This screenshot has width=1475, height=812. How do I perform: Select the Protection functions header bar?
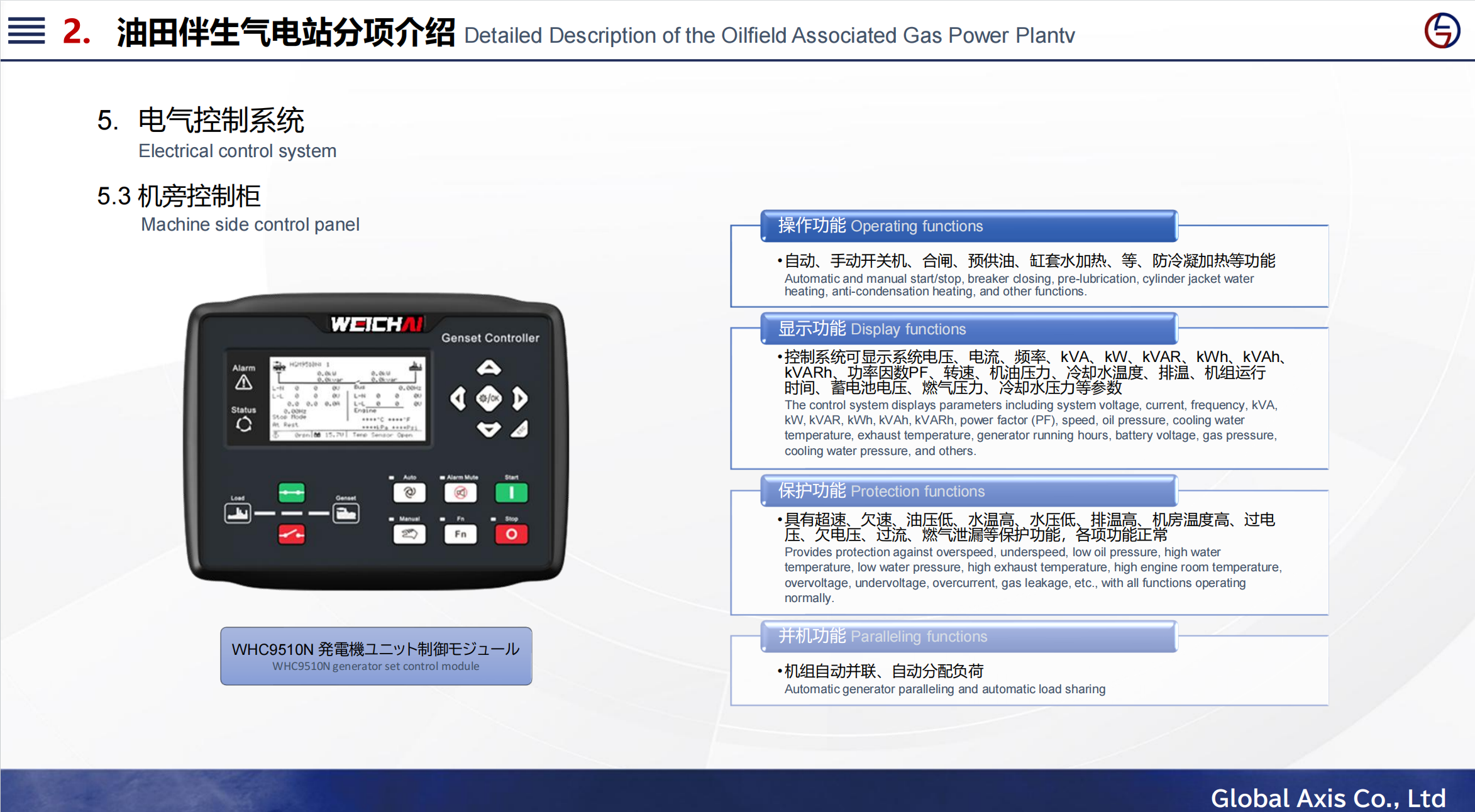(968, 491)
